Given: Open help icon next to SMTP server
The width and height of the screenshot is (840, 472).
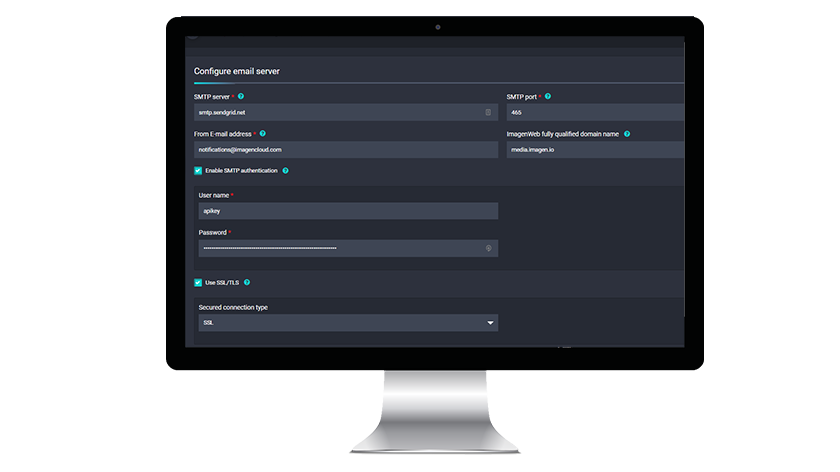Looking at the screenshot, I should 241,96.
